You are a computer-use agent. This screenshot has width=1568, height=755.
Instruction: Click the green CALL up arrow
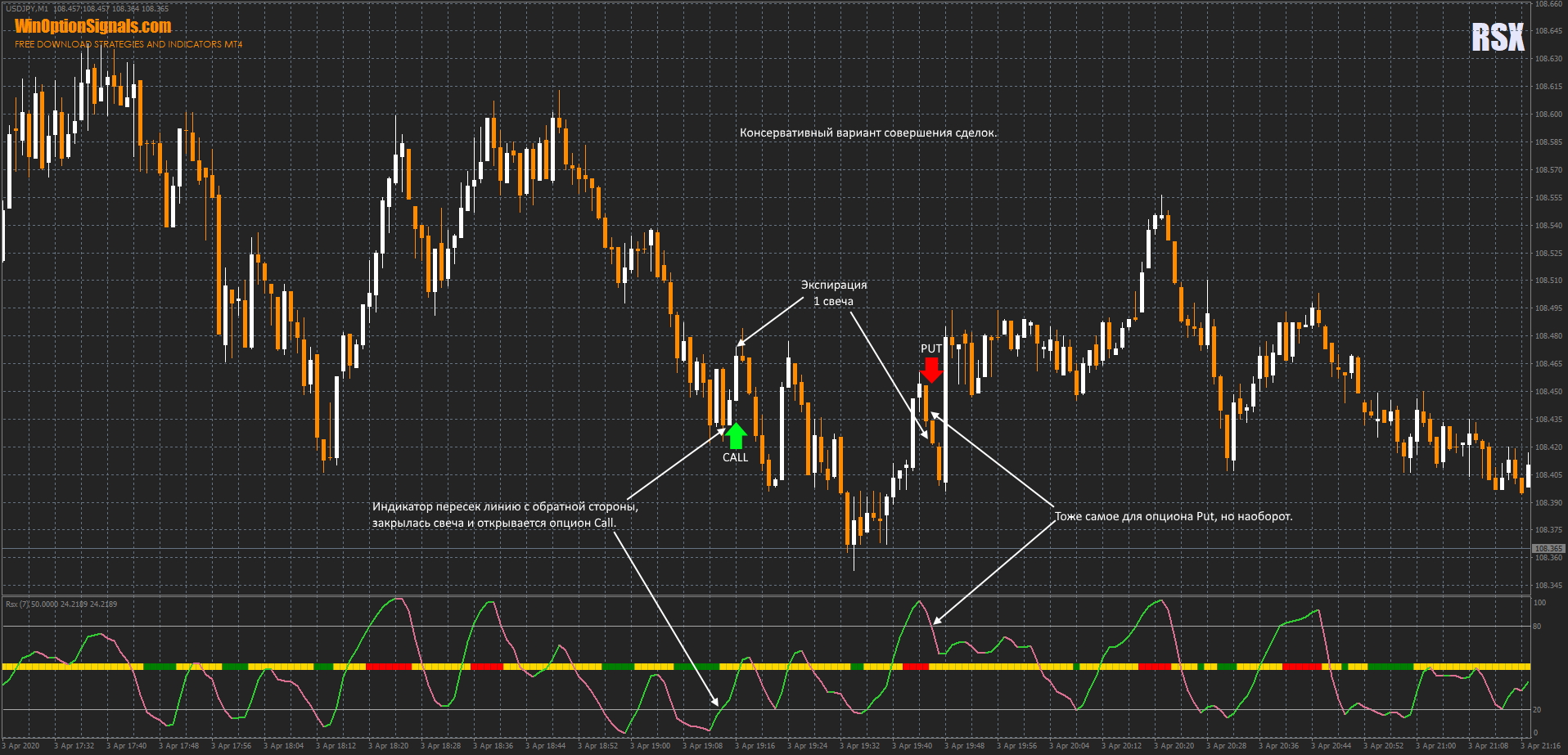(x=736, y=435)
